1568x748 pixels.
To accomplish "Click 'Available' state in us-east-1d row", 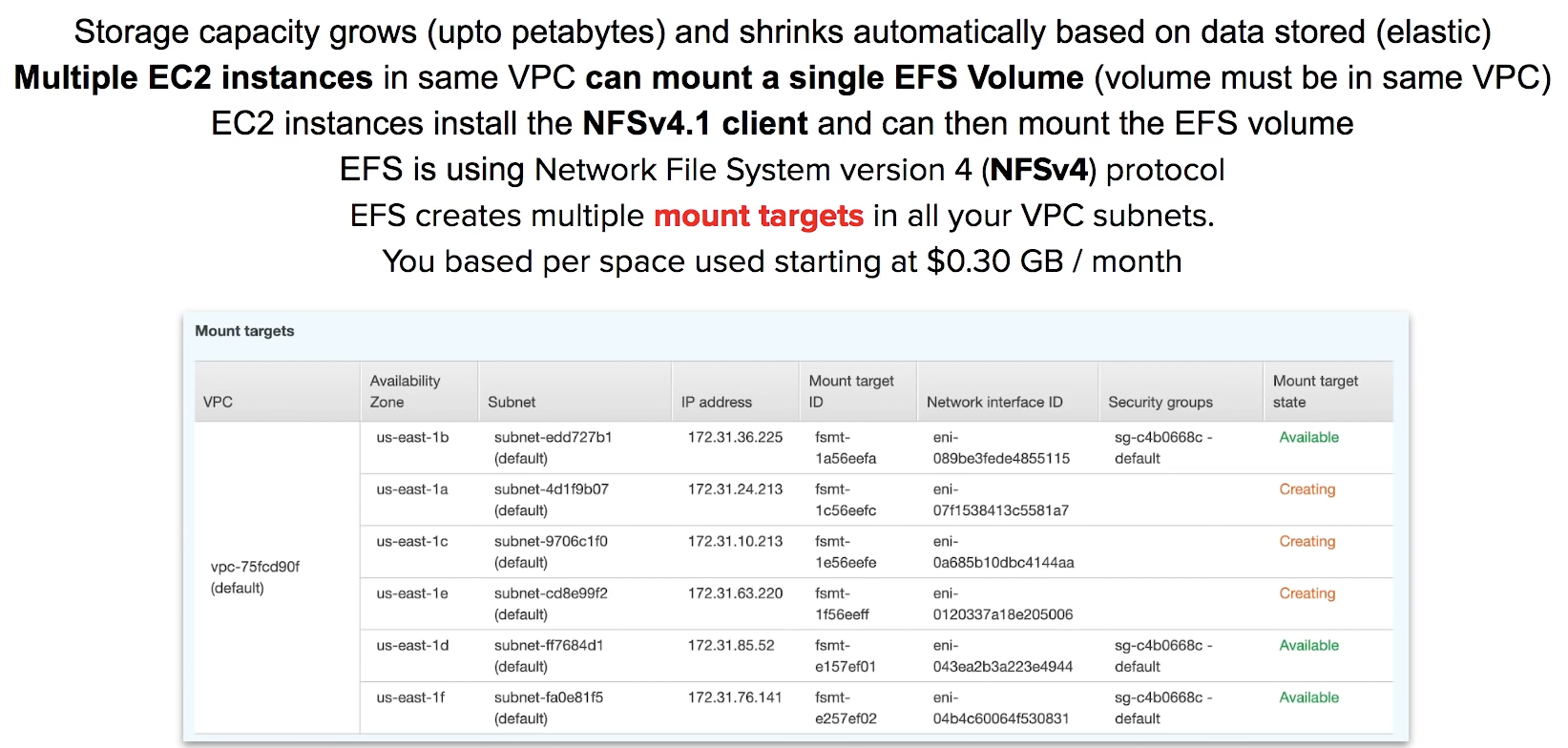I will pyautogui.click(x=1308, y=646).
